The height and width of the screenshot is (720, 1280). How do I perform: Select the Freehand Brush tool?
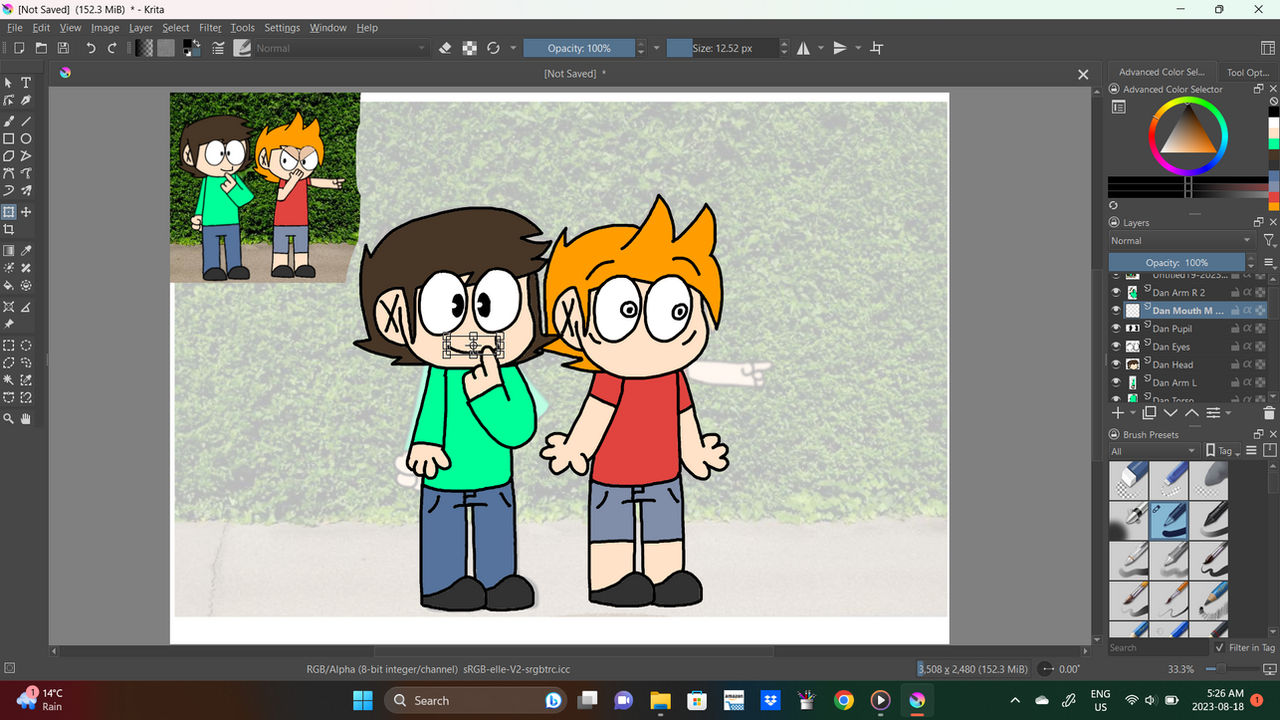pos(9,121)
